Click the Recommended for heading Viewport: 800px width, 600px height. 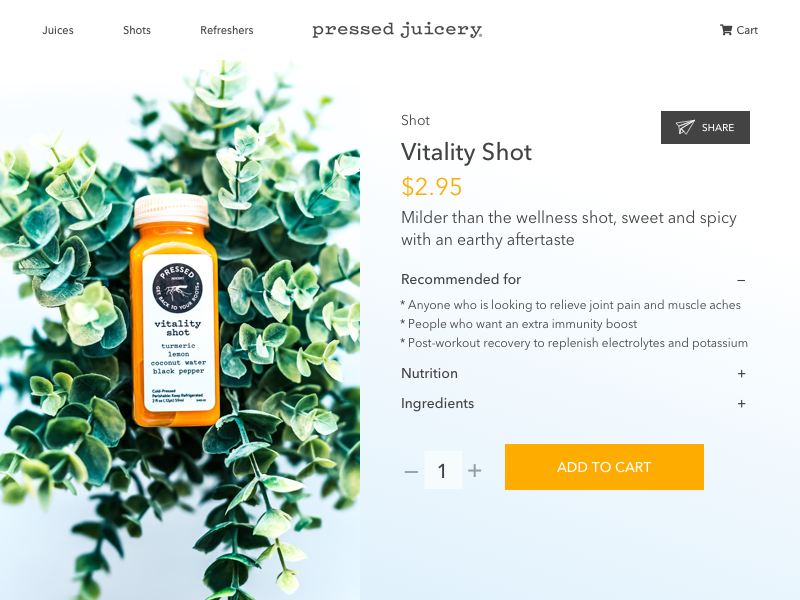click(x=461, y=279)
